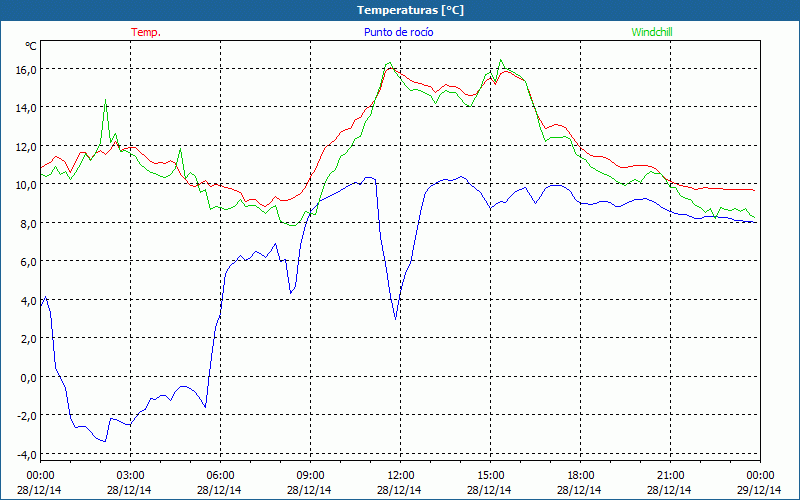800x500 pixels.
Task: Click the '03:00' time axis label
Action: (x=131, y=476)
